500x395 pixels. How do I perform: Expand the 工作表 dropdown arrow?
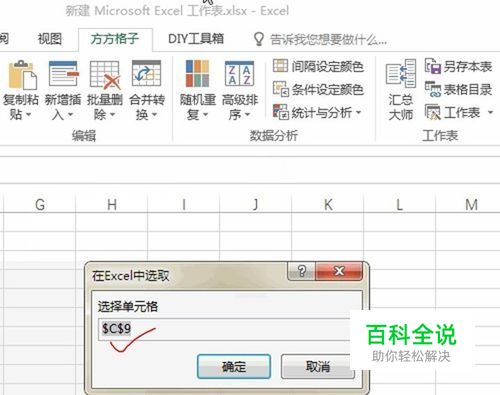pos(490,112)
